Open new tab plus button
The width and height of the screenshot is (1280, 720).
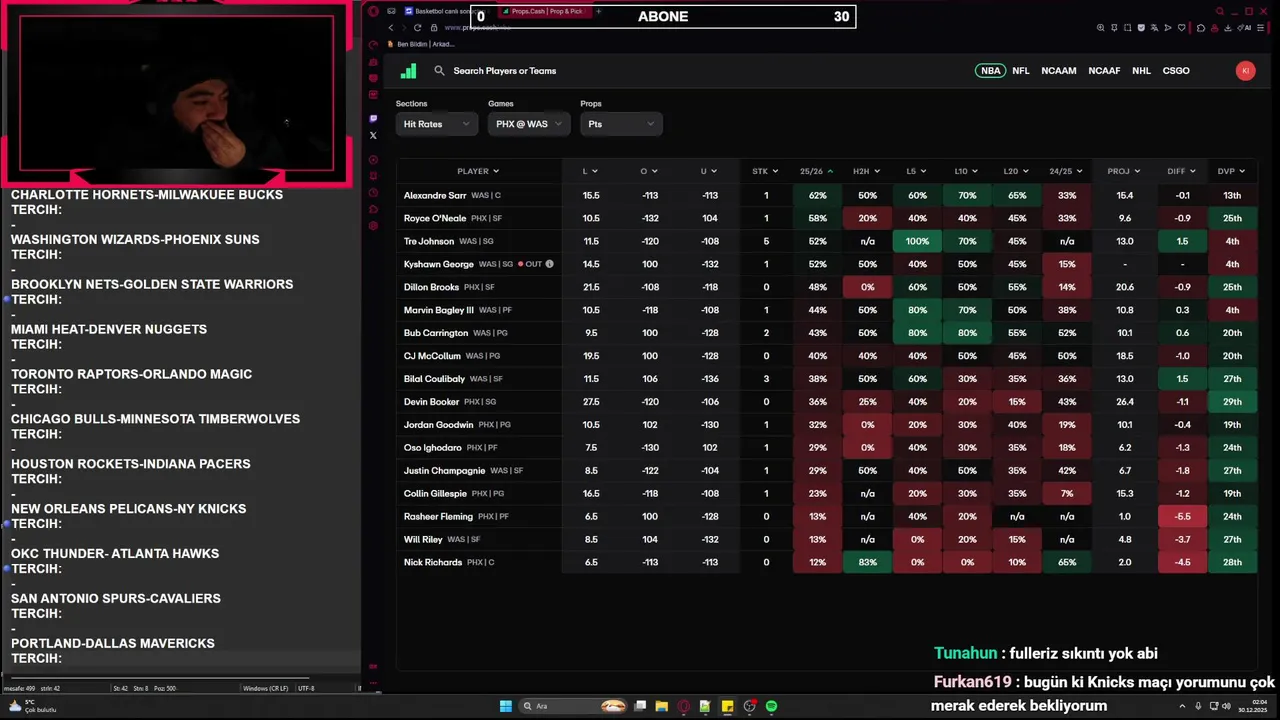(598, 11)
